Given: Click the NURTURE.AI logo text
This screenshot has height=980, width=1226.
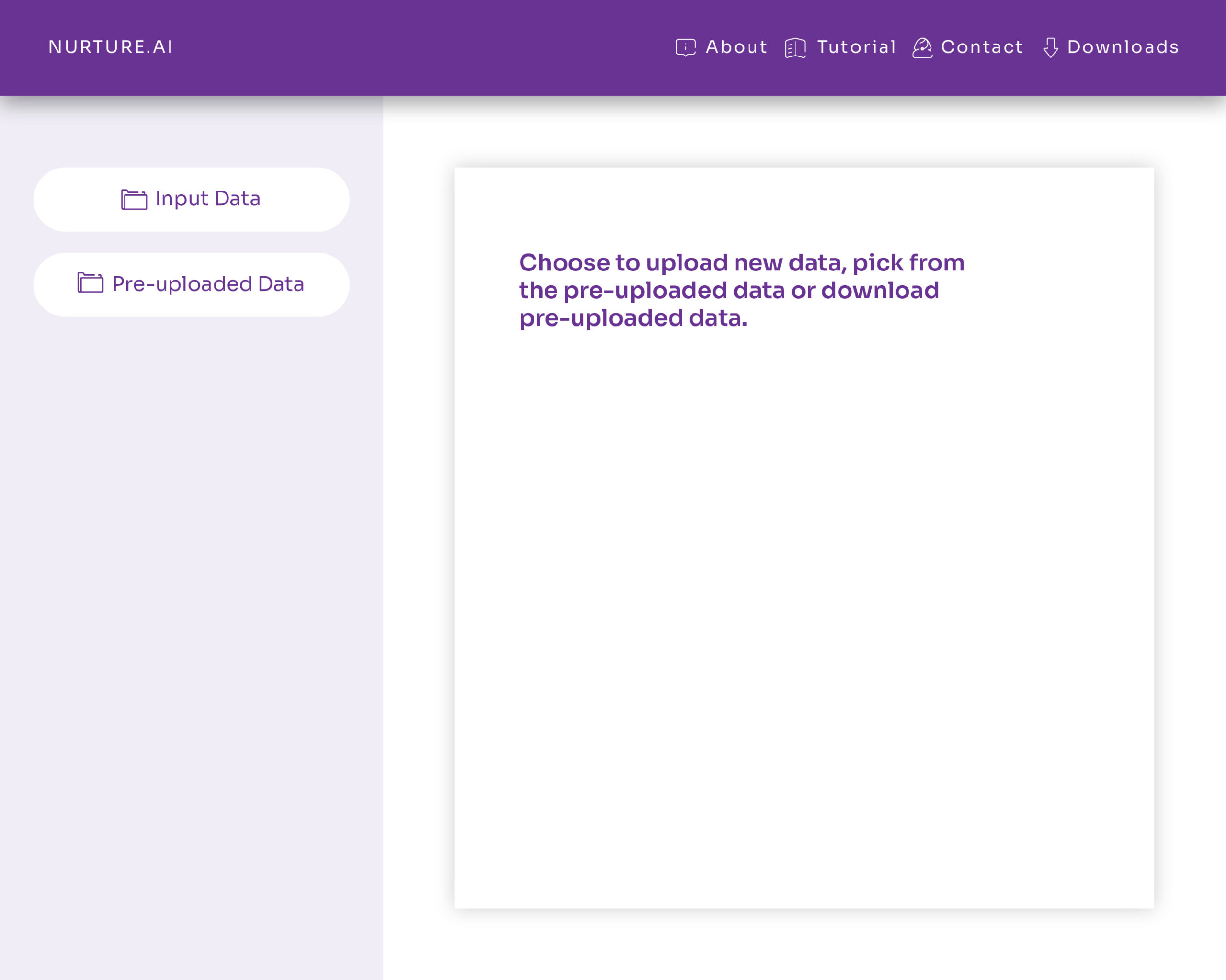Looking at the screenshot, I should click(110, 47).
